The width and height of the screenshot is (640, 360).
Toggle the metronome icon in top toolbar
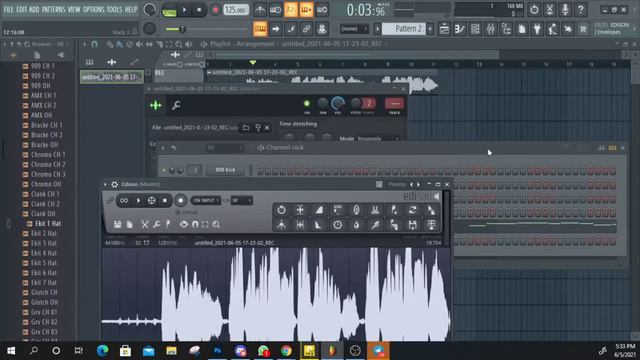point(260,10)
